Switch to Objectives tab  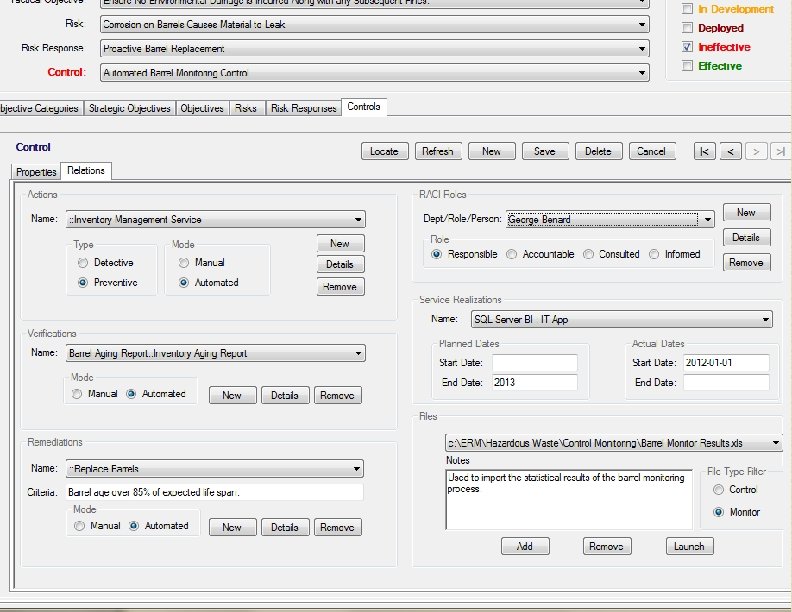coord(202,108)
